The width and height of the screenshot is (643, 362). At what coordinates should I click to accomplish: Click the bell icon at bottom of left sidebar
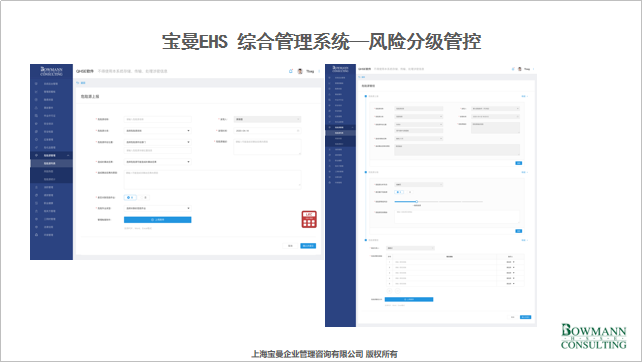36,235
